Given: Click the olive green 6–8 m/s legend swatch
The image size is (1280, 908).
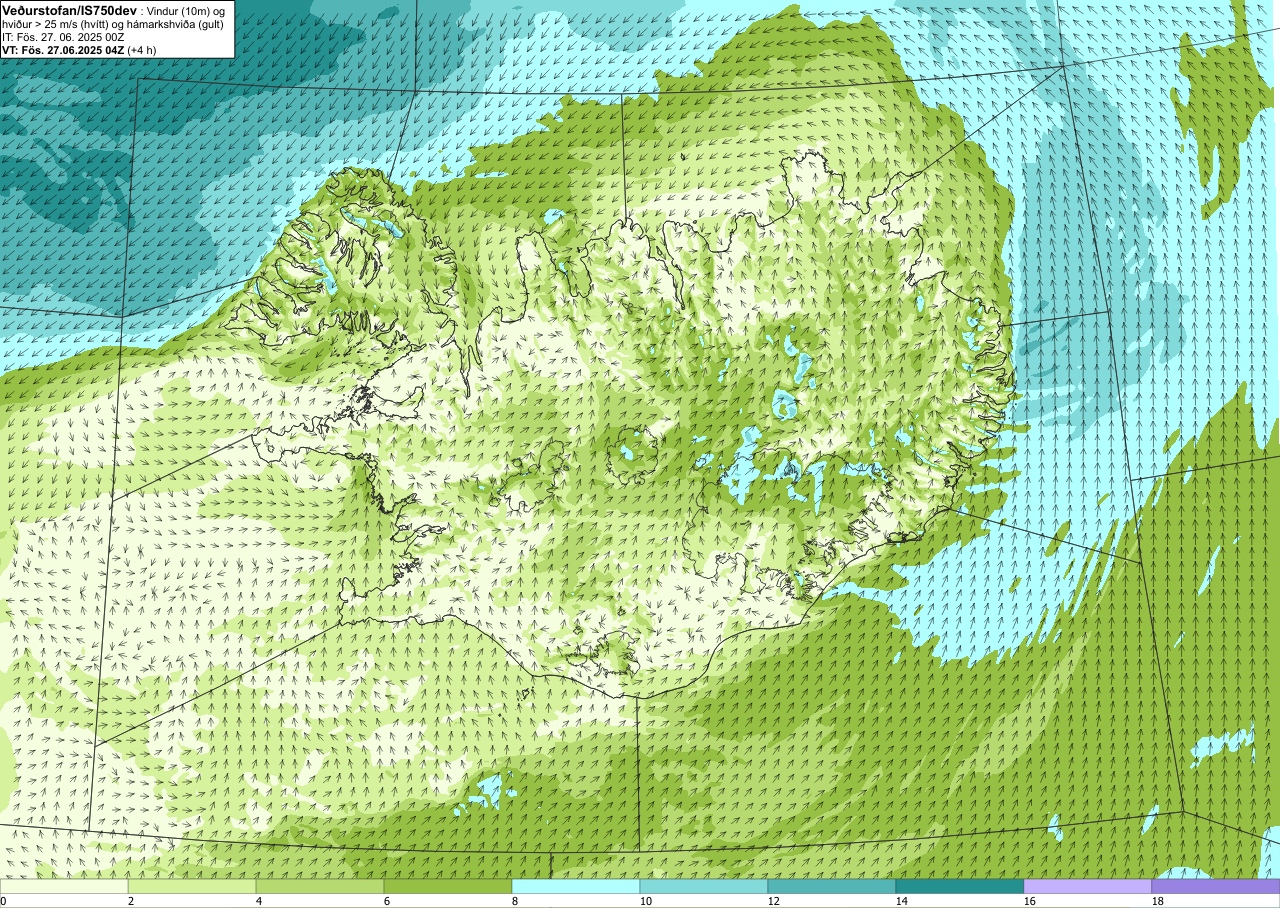Looking at the screenshot, I should (448, 886).
